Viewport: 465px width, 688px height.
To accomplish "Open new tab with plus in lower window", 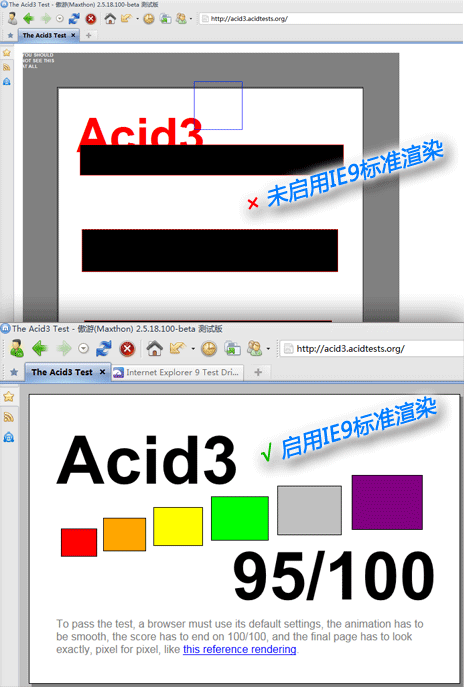I will 258,372.
